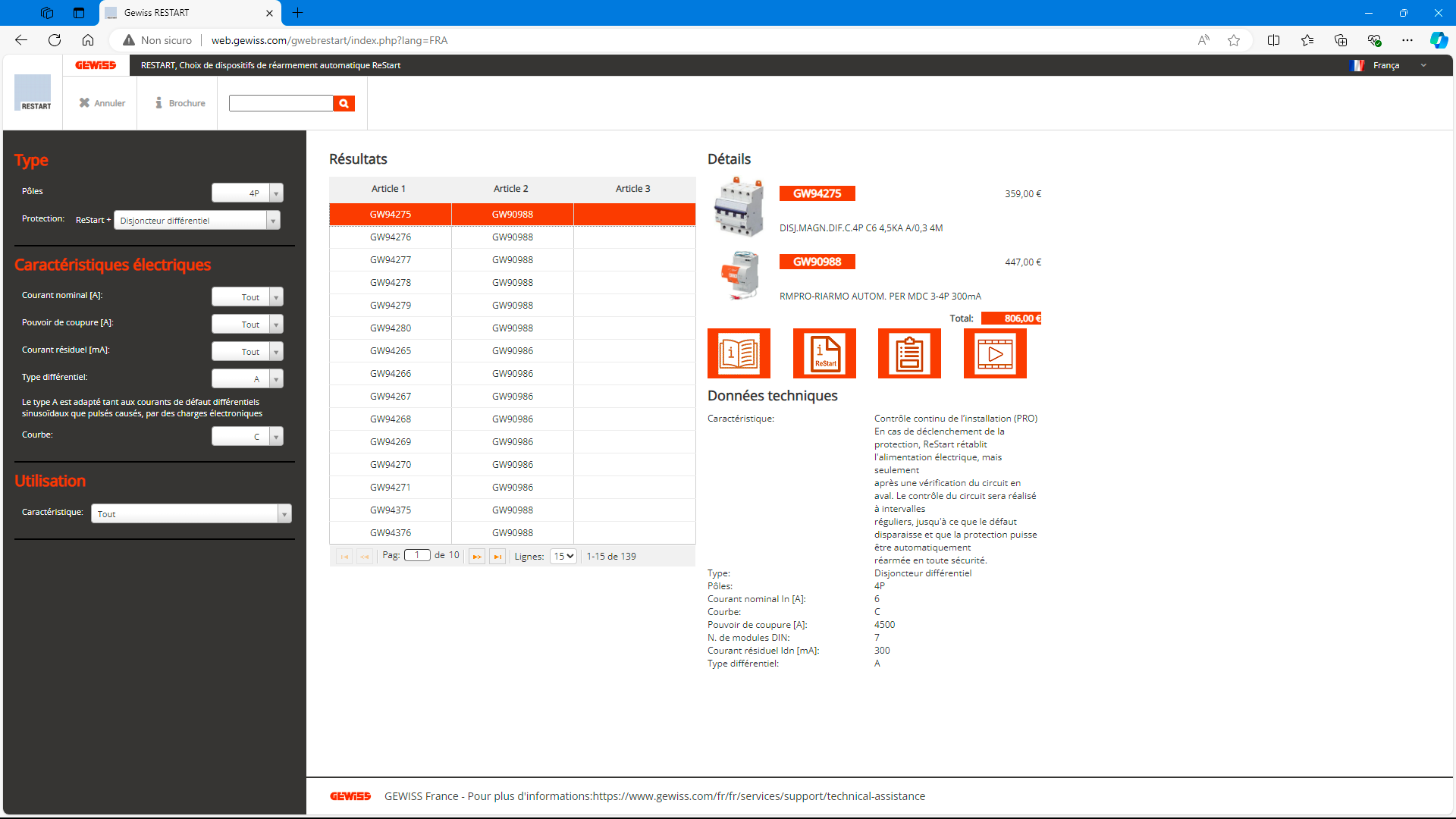Refresh the browser page
The image size is (1456, 819).
pyautogui.click(x=55, y=40)
